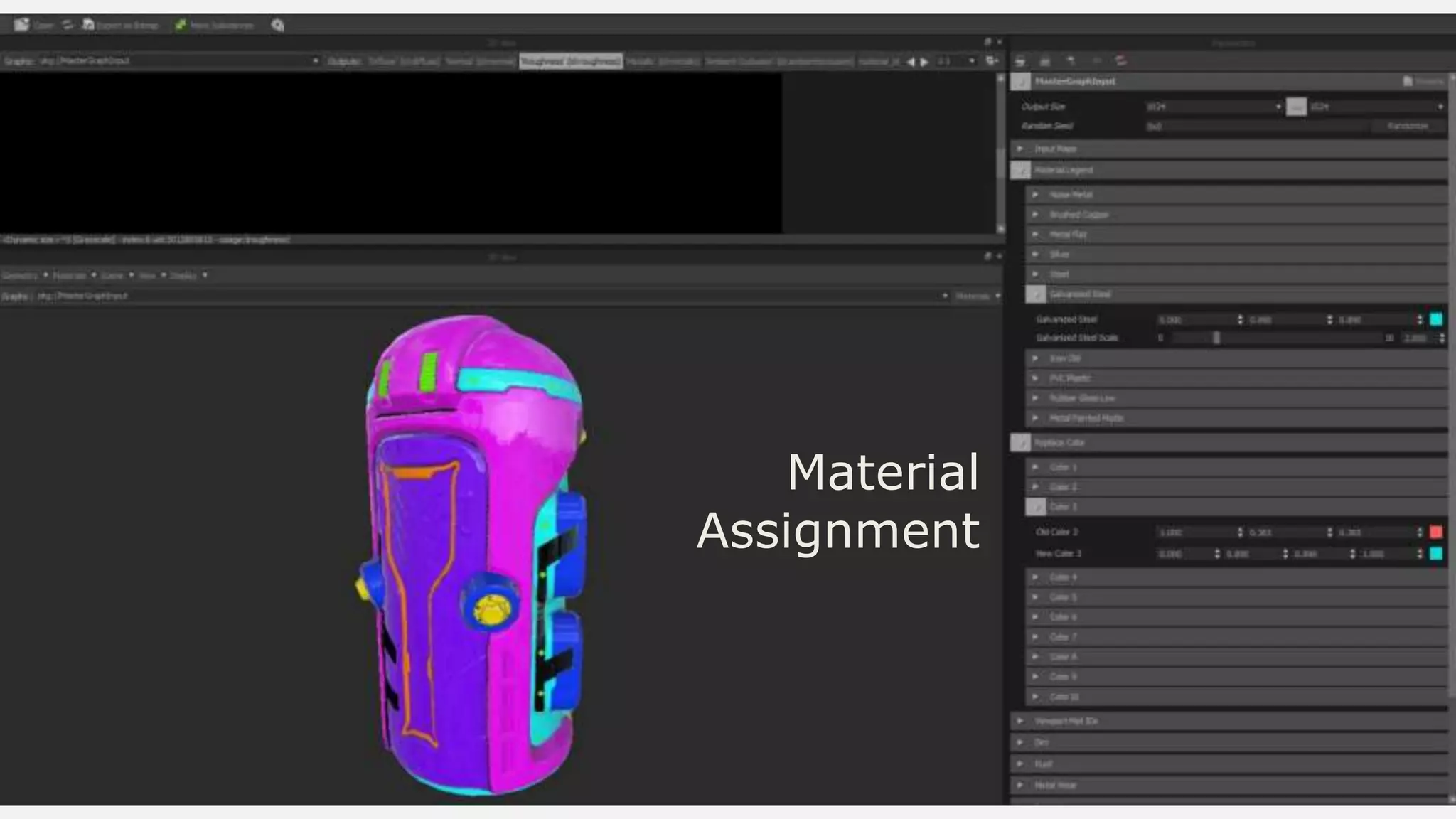Open the Old Color 3 red swatch
1456x819 pixels.
[x=1436, y=532]
